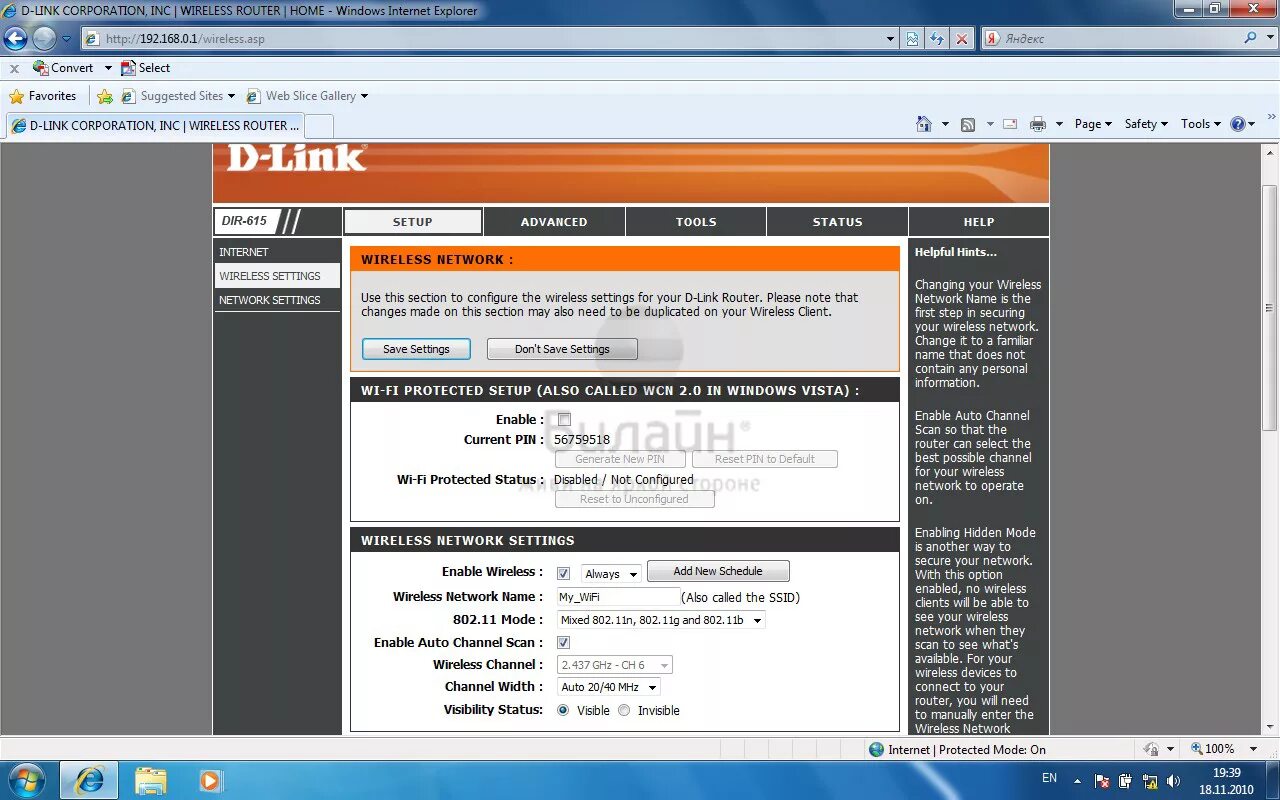The width and height of the screenshot is (1280, 800).
Task: Click Internet Explorer taskbar icon
Action: 89,780
